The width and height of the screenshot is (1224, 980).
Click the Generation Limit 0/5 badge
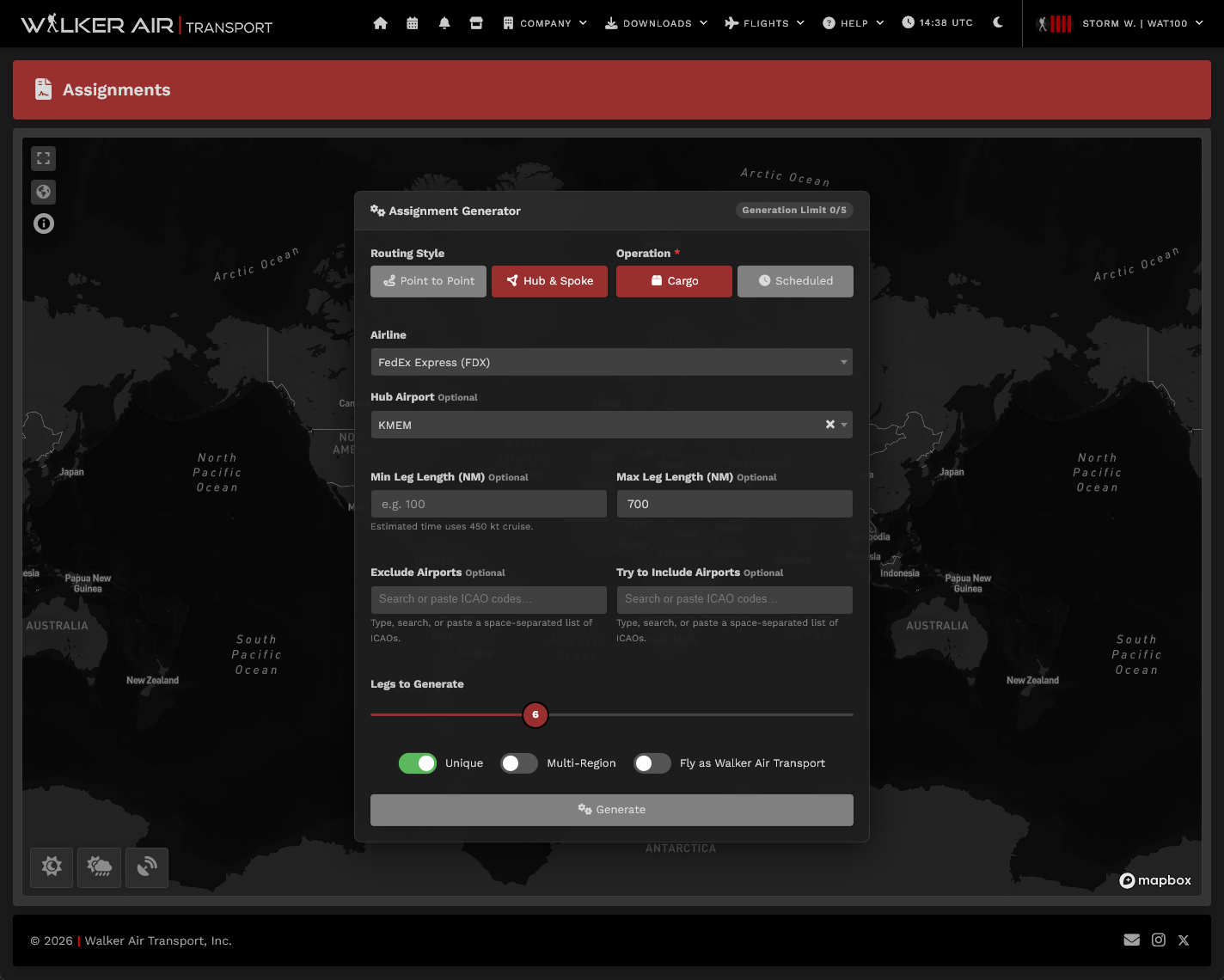point(794,210)
